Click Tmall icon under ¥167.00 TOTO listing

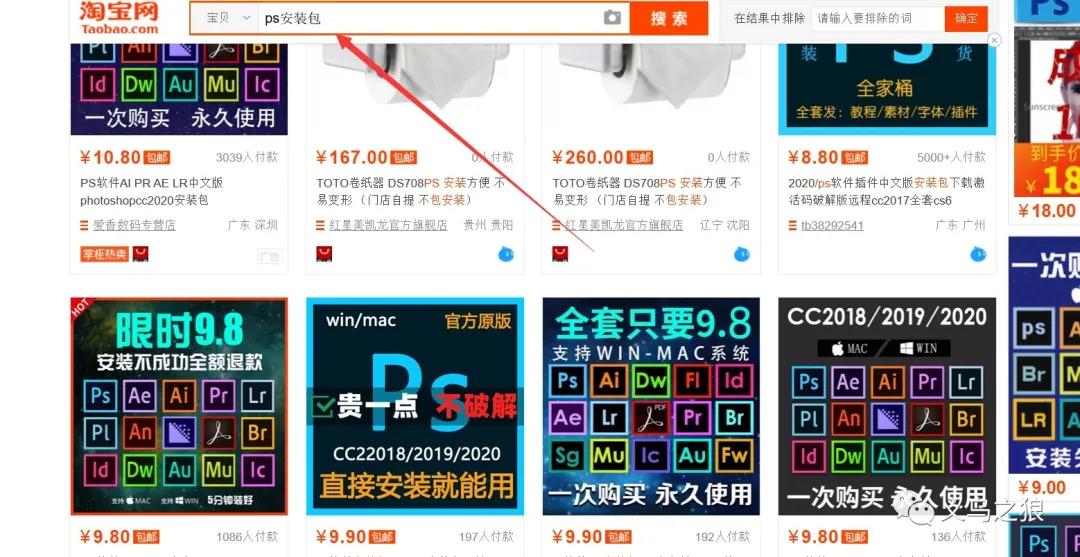click(324, 254)
